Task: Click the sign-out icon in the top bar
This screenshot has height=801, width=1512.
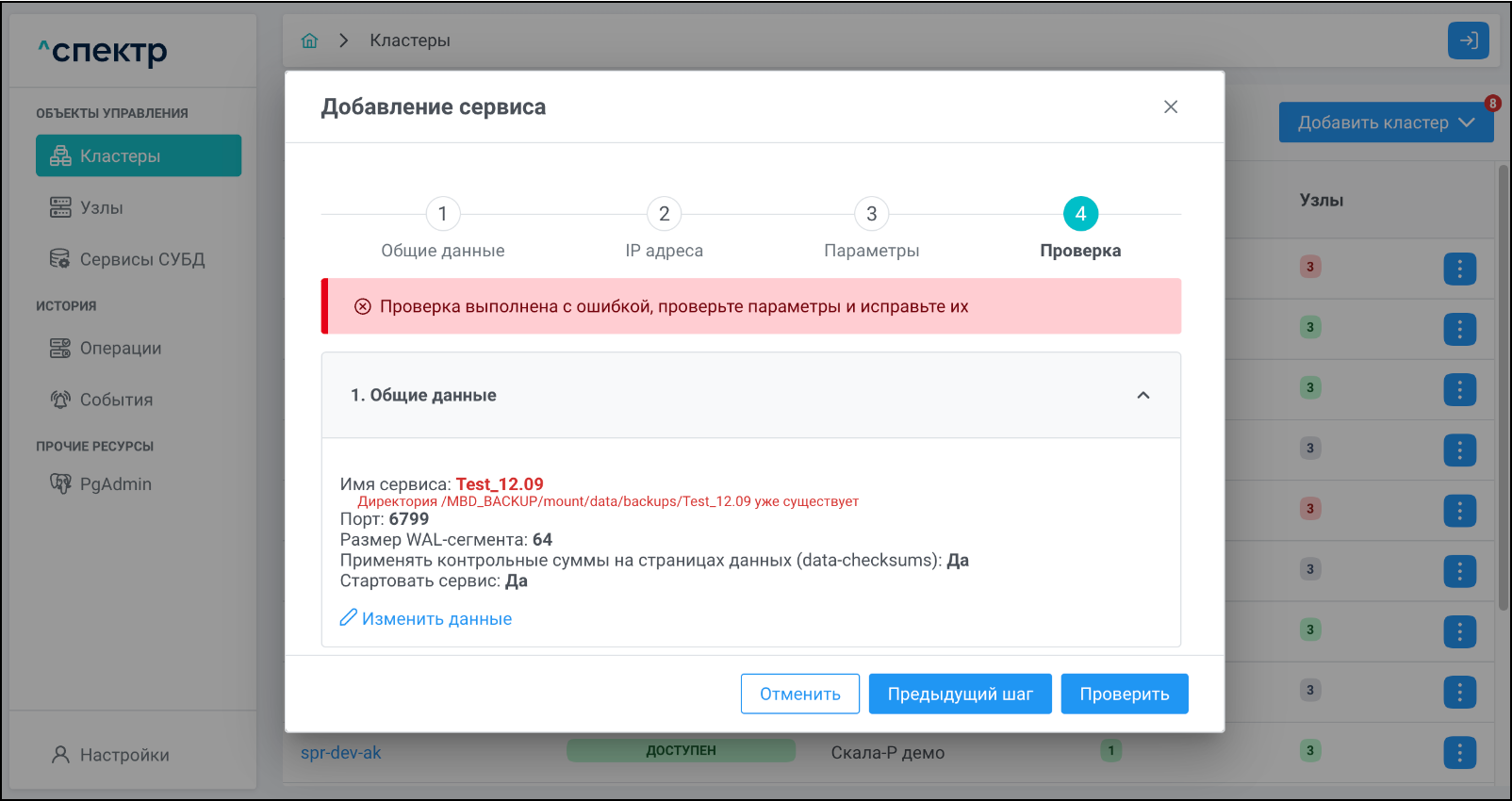Action: click(1469, 41)
